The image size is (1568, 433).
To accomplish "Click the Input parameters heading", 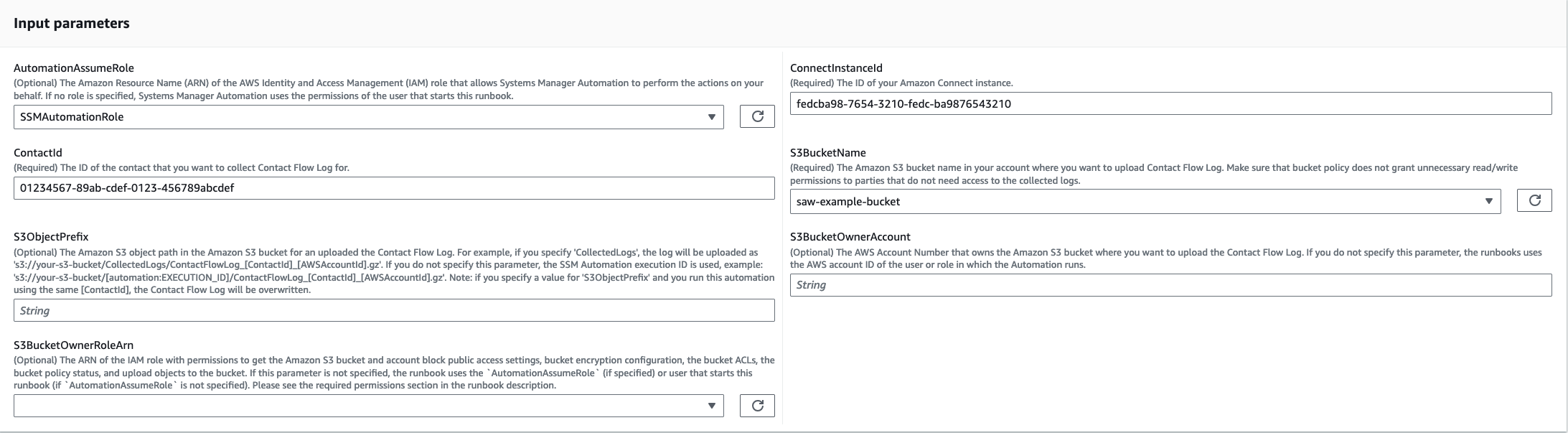I will pyautogui.click(x=72, y=23).
